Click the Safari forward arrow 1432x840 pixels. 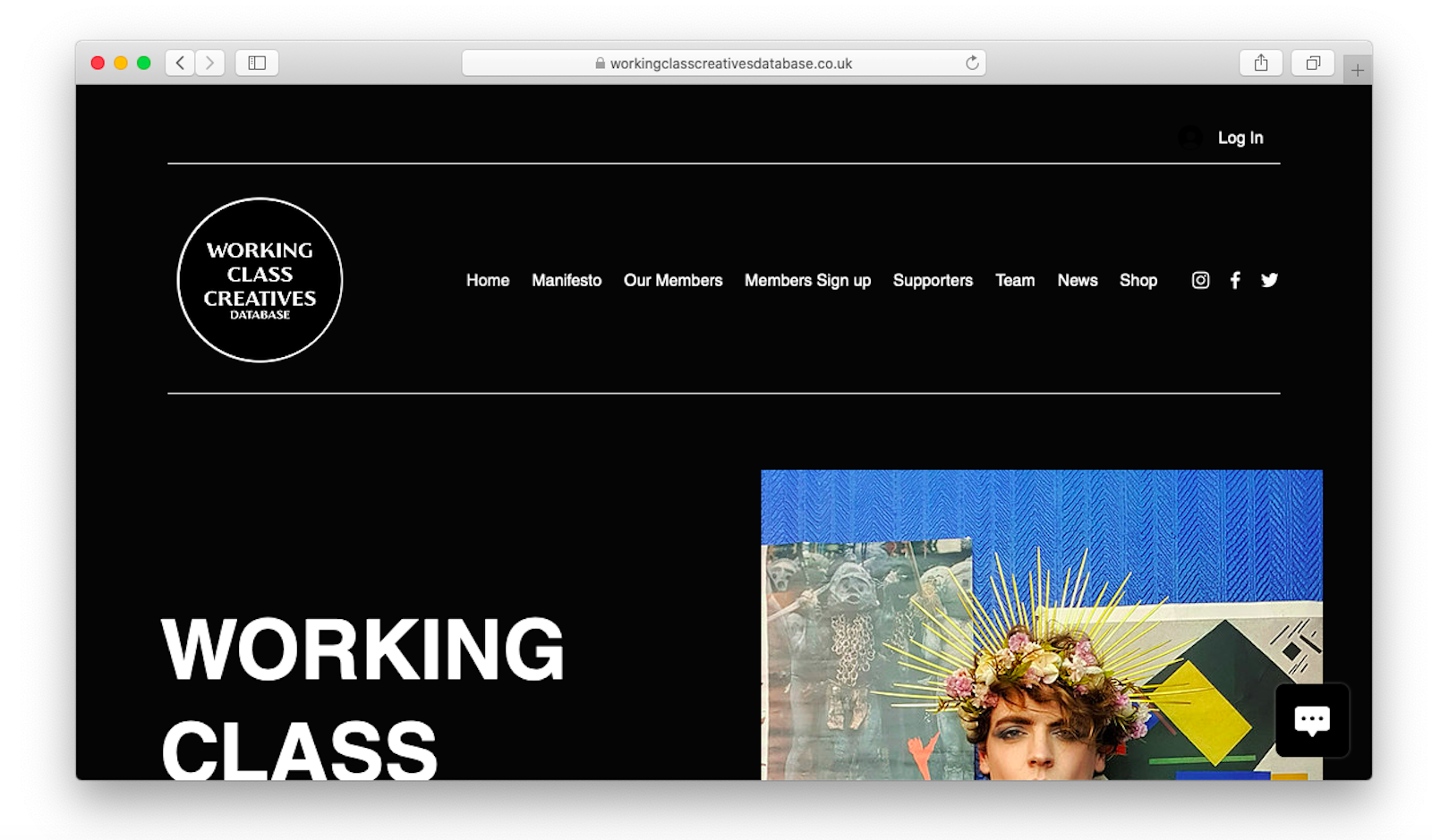210,63
